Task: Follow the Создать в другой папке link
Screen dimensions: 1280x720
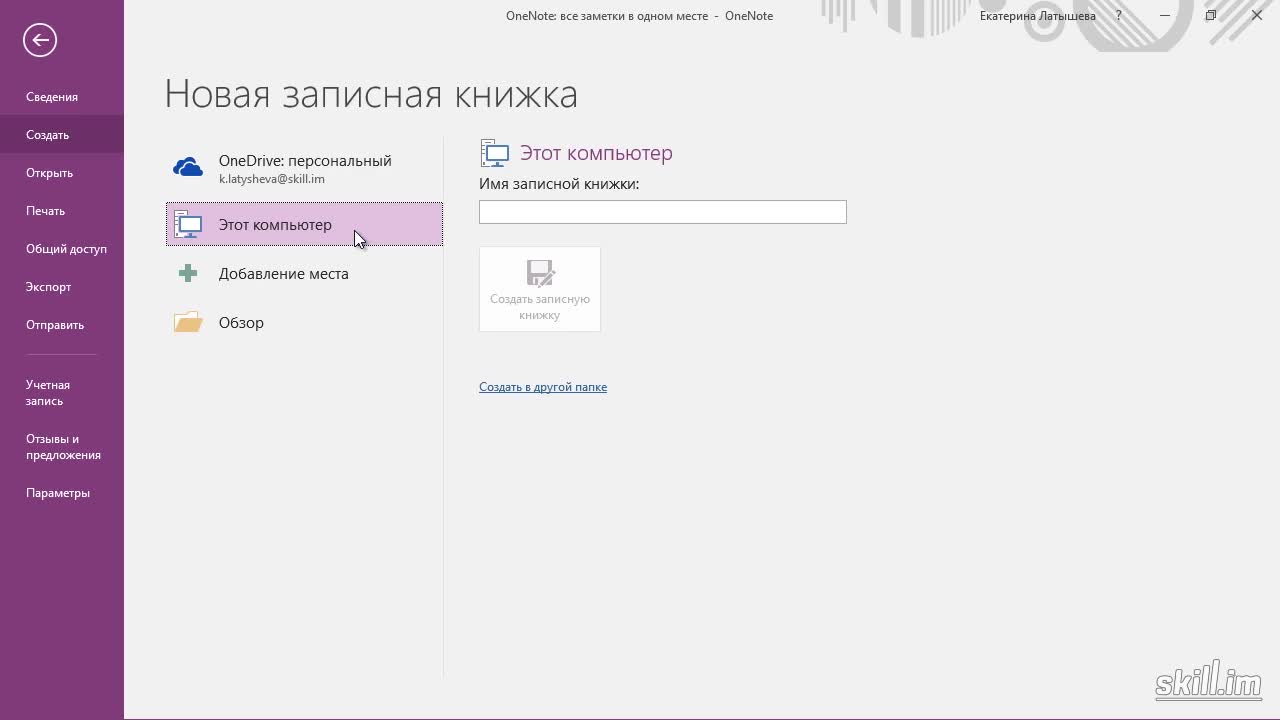Action: [x=543, y=387]
